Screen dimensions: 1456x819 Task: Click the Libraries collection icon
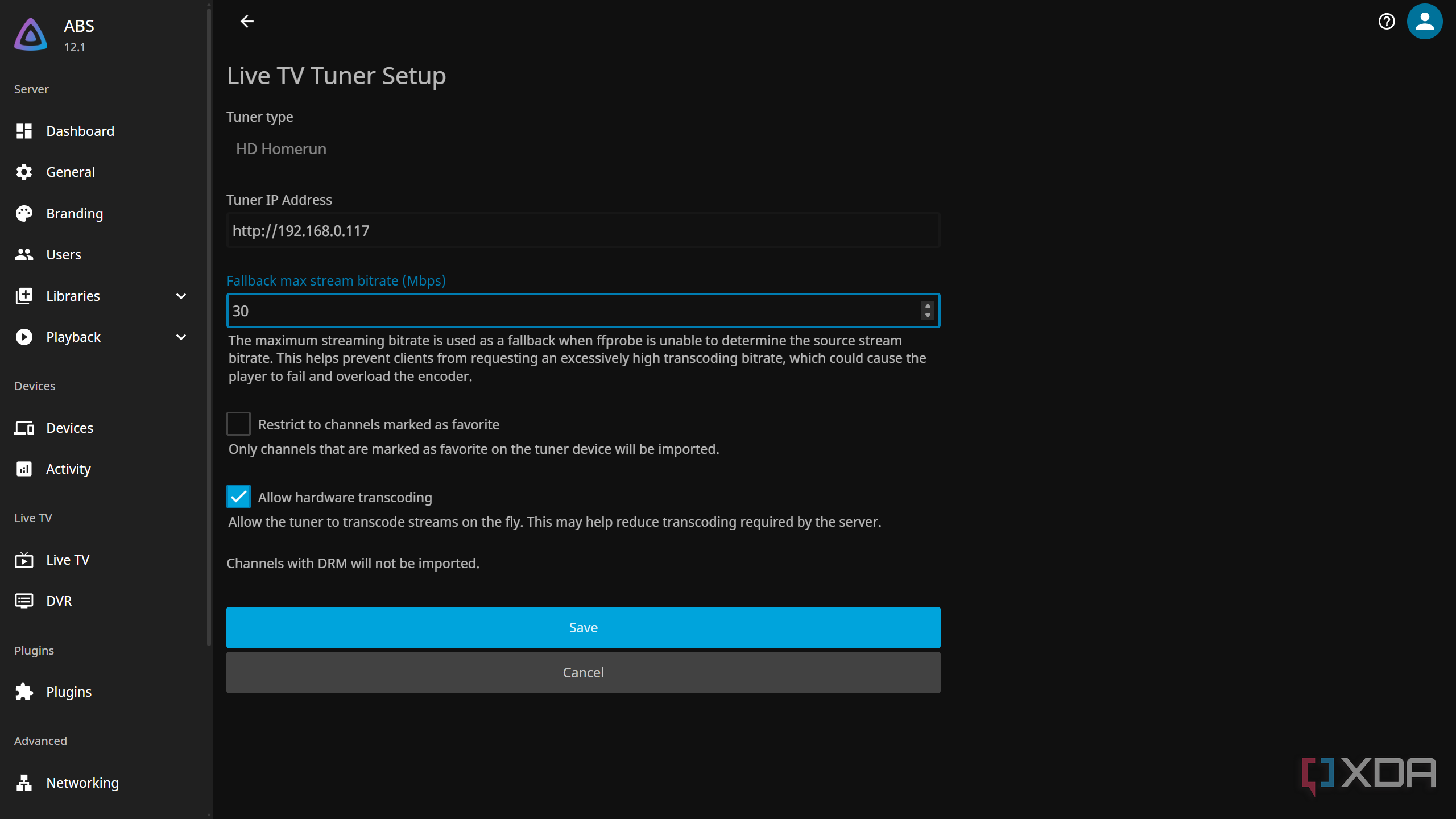click(x=24, y=296)
